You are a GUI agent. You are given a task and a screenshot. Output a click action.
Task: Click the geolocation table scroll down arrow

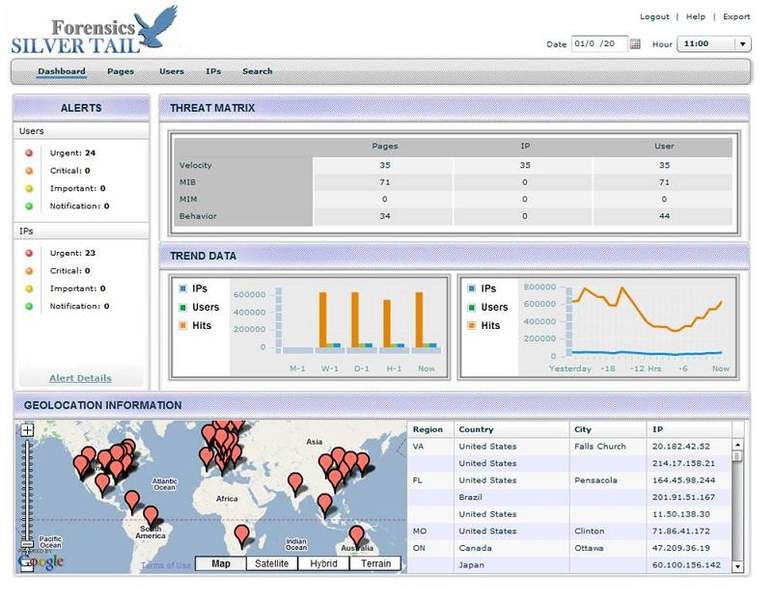coord(737,566)
